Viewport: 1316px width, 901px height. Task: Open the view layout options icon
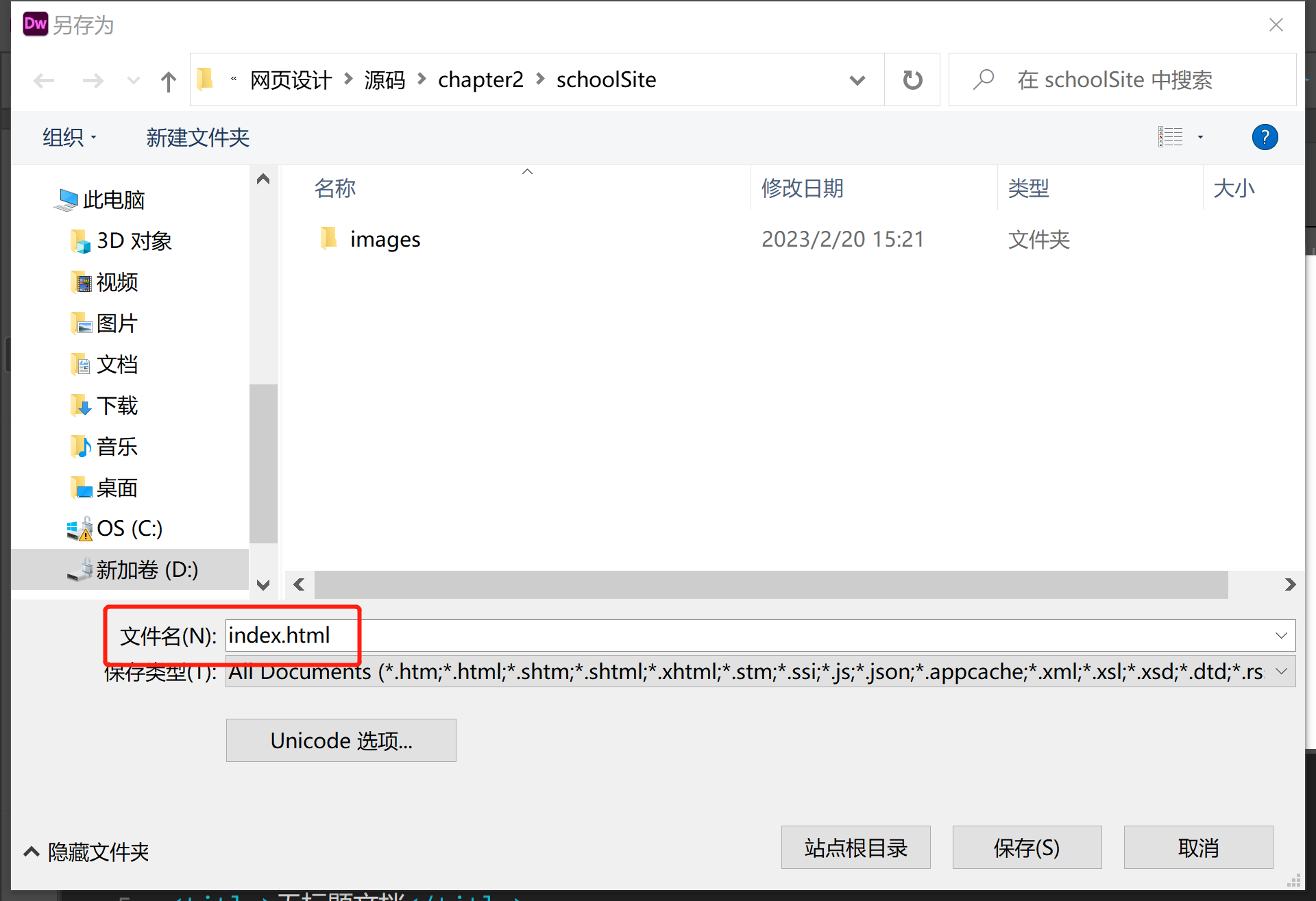1171,137
